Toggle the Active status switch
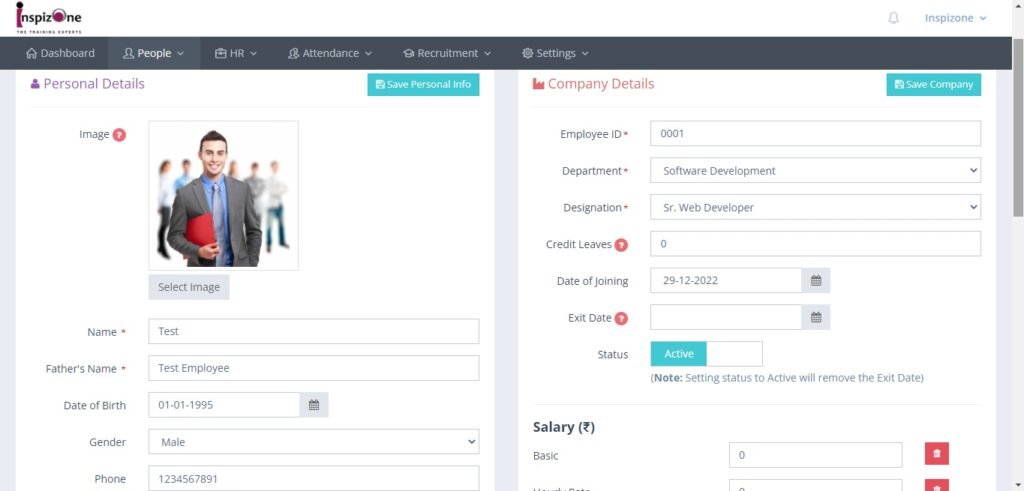Screen dimensions: 1024x491 point(706,354)
